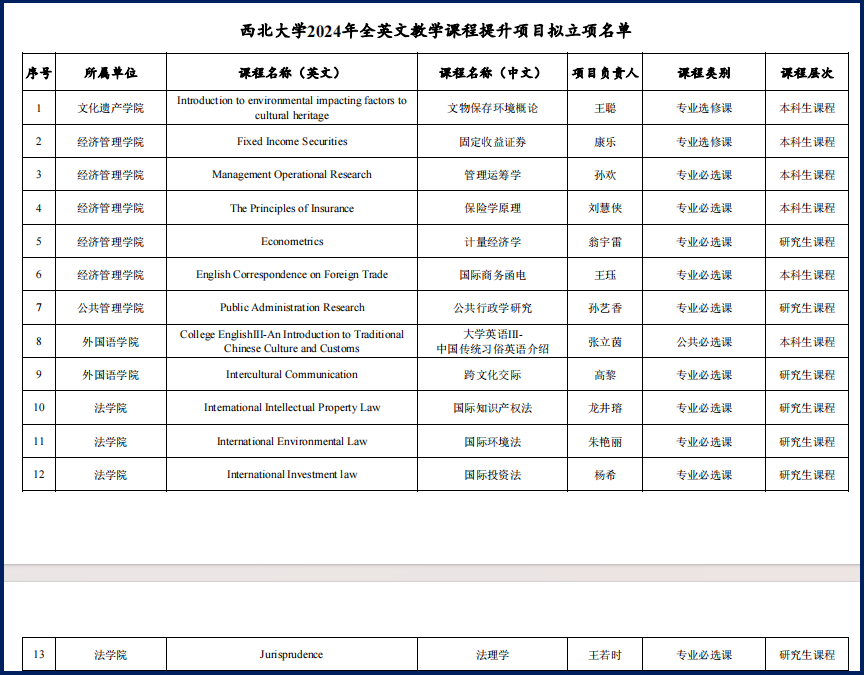The height and width of the screenshot is (675, 865).
Task: Click the 课程层次 column header
Action: coord(807,73)
